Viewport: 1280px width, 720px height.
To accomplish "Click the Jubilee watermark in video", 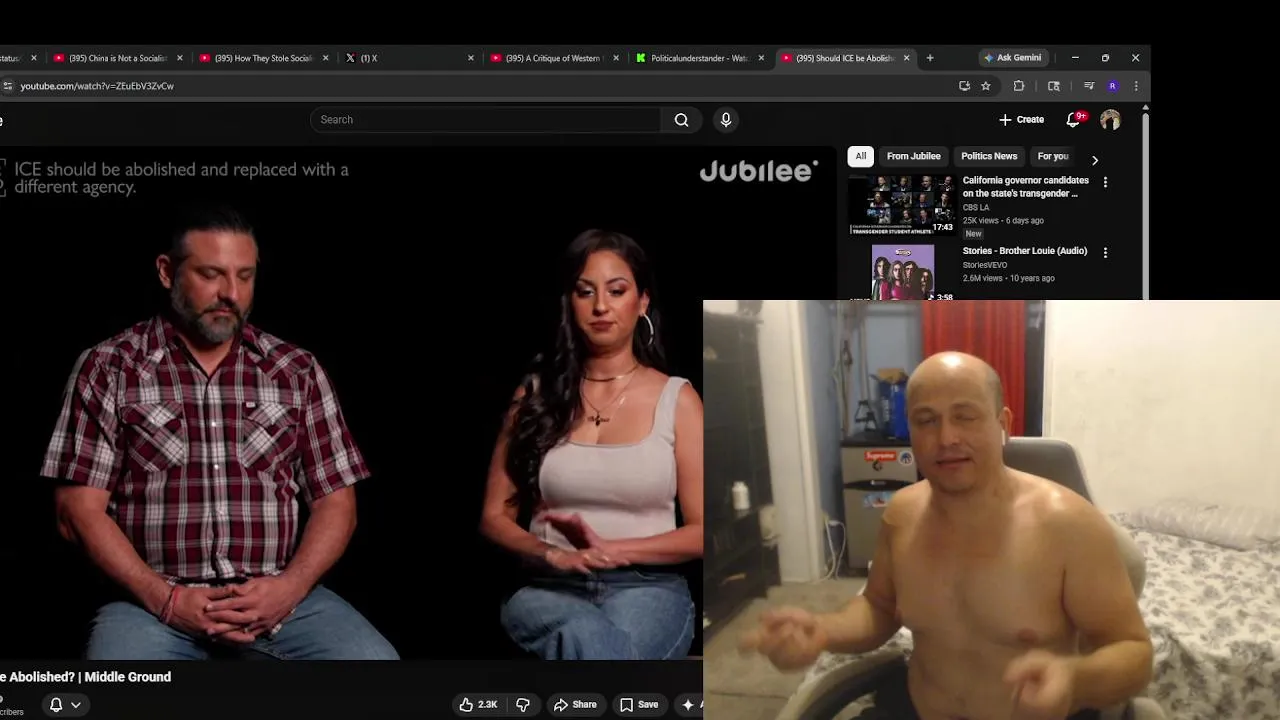I will 758,171.
